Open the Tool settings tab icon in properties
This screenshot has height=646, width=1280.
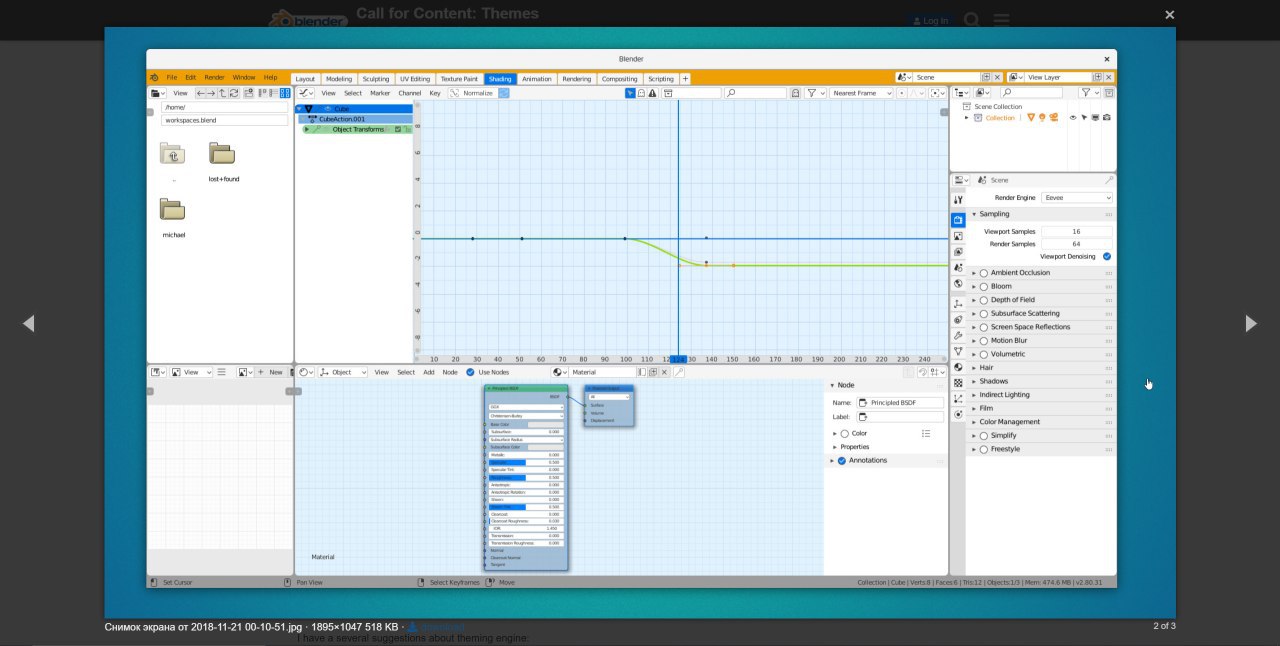[x=958, y=200]
